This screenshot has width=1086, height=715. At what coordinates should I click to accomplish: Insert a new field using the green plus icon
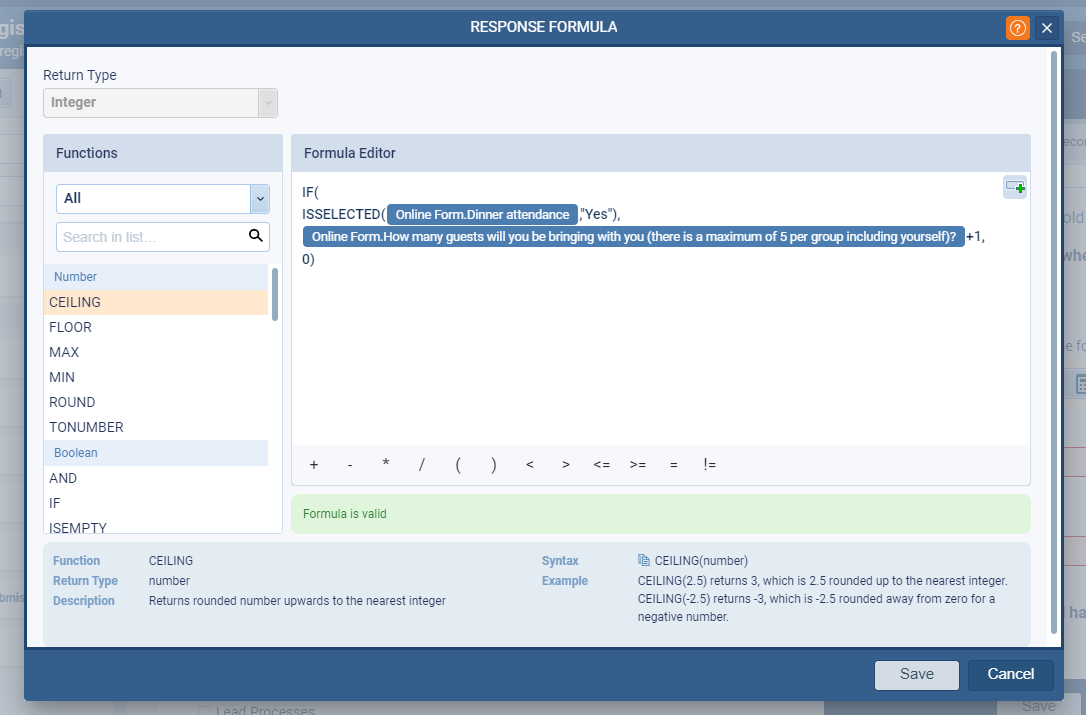(1015, 187)
